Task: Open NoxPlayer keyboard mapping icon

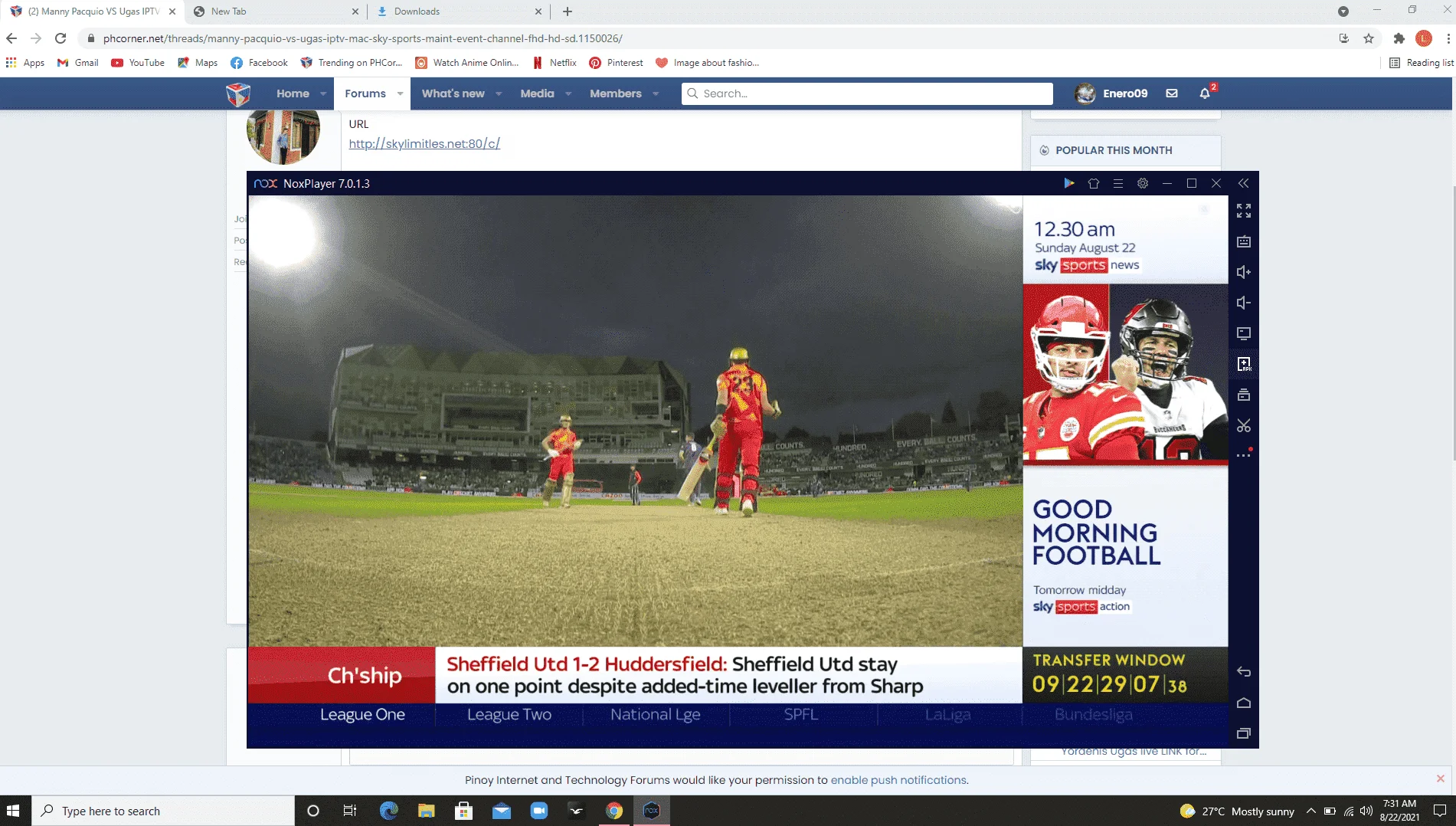Action: [x=1244, y=241]
